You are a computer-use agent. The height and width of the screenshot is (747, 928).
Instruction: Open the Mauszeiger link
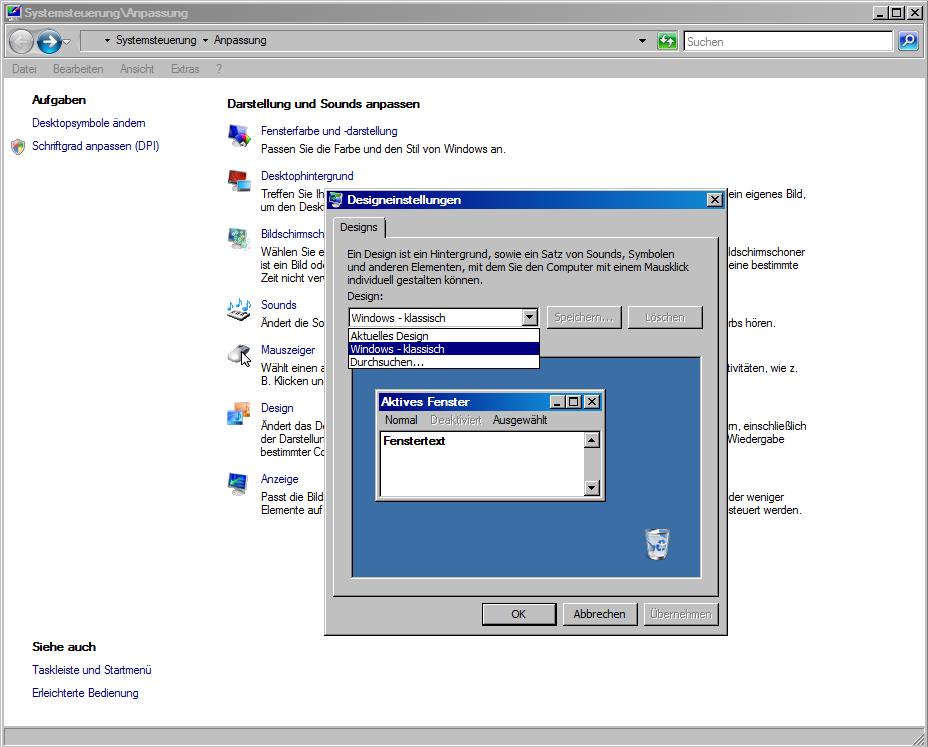(288, 350)
